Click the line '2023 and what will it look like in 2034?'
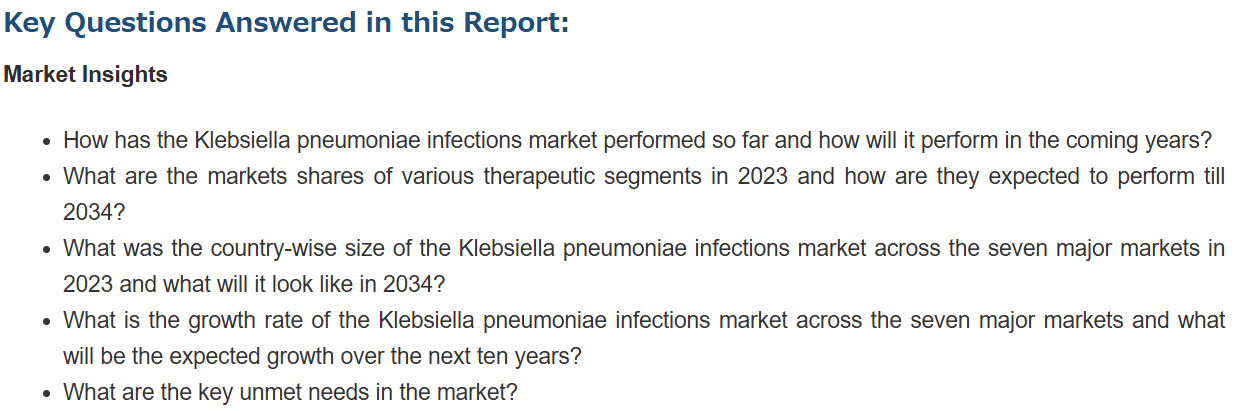Screen dimensions: 1241x411 [x=254, y=284]
